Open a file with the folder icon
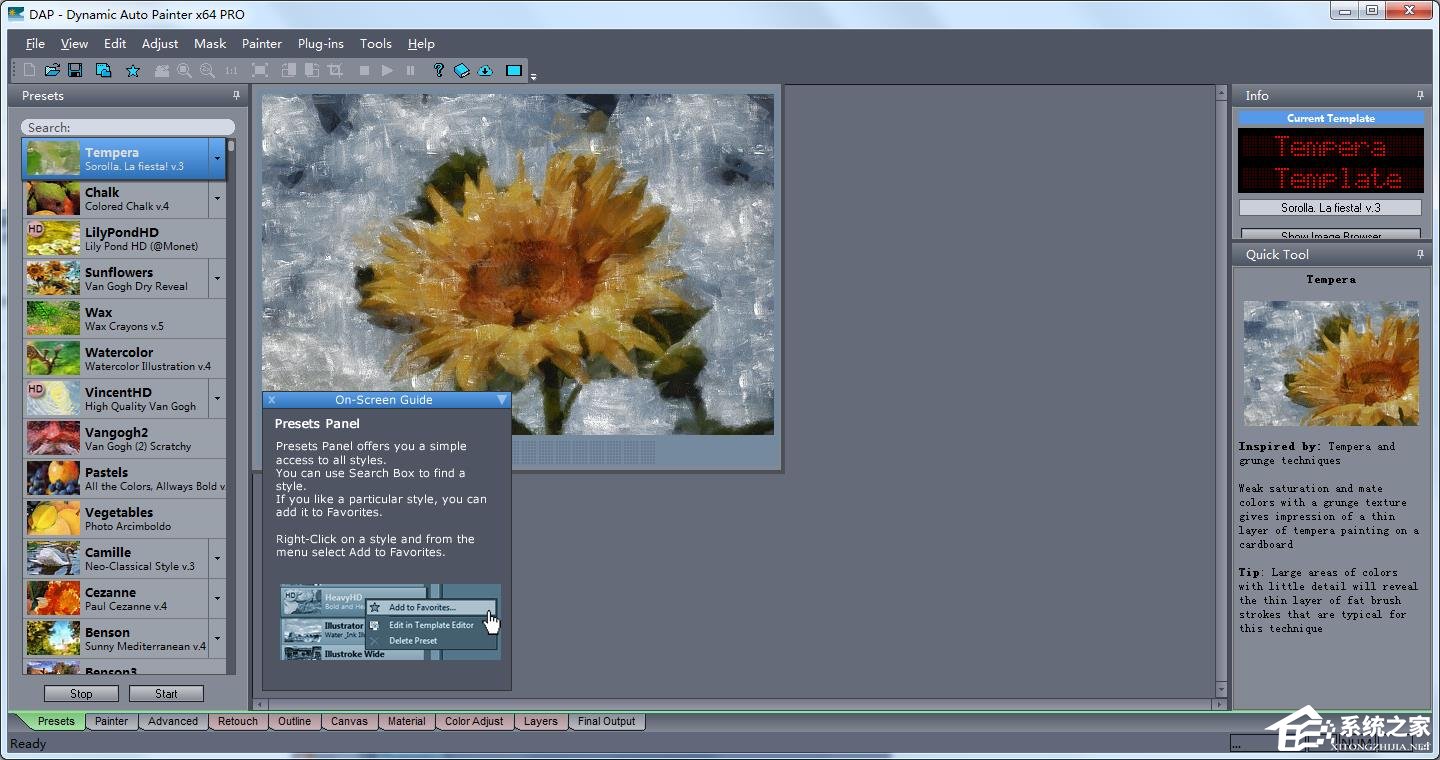Image resolution: width=1440 pixels, height=760 pixels. [52, 70]
